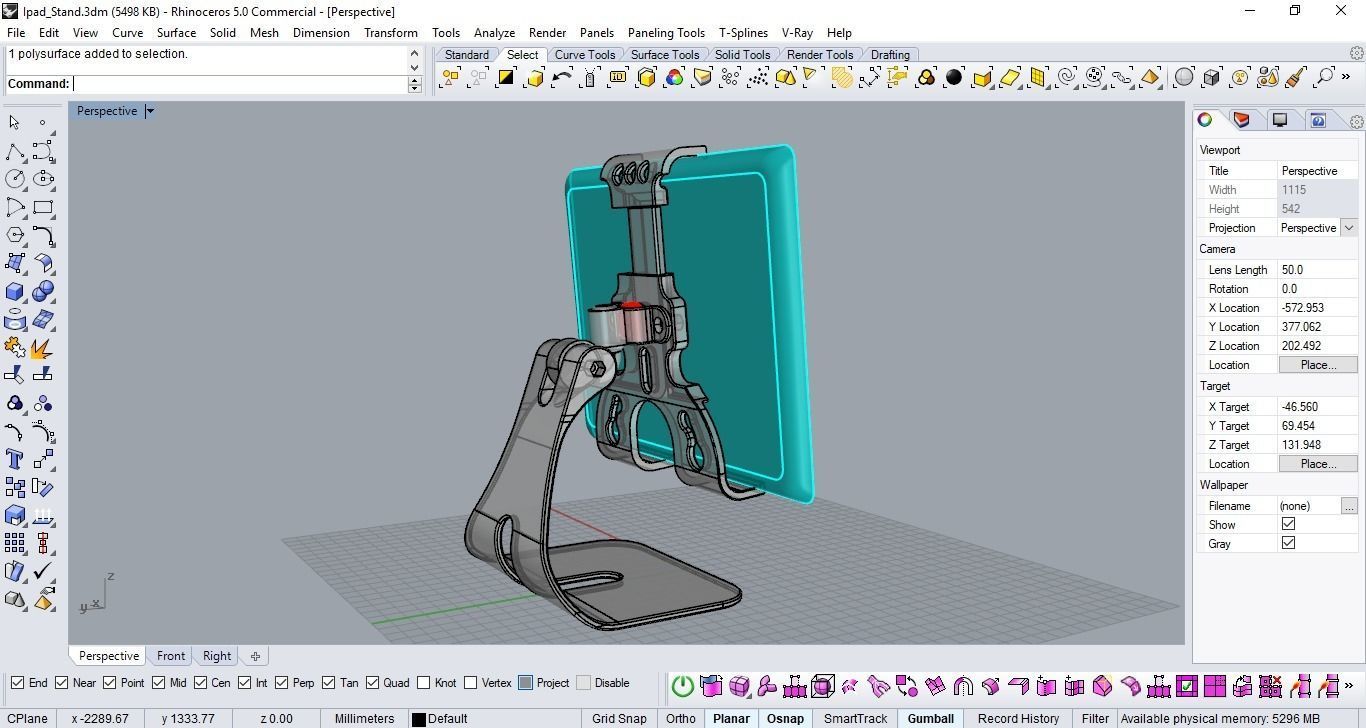The height and width of the screenshot is (728, 1366).
Task: Open the Millimeters units field in status bar
Action: pos(364,718)
